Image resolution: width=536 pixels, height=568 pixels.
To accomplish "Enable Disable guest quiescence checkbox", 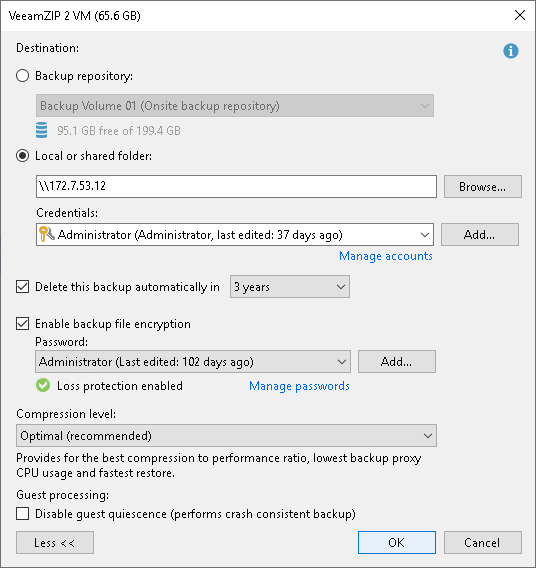I will (x=22, y=514).
